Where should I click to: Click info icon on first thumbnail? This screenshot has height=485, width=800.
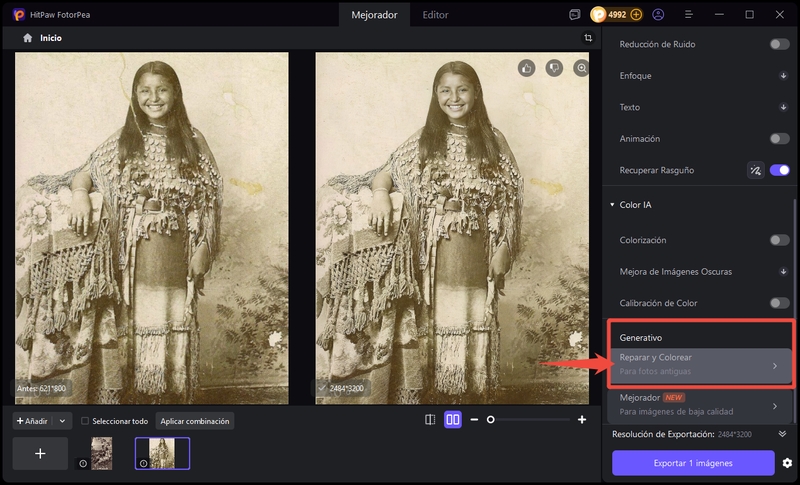(83, 464)
